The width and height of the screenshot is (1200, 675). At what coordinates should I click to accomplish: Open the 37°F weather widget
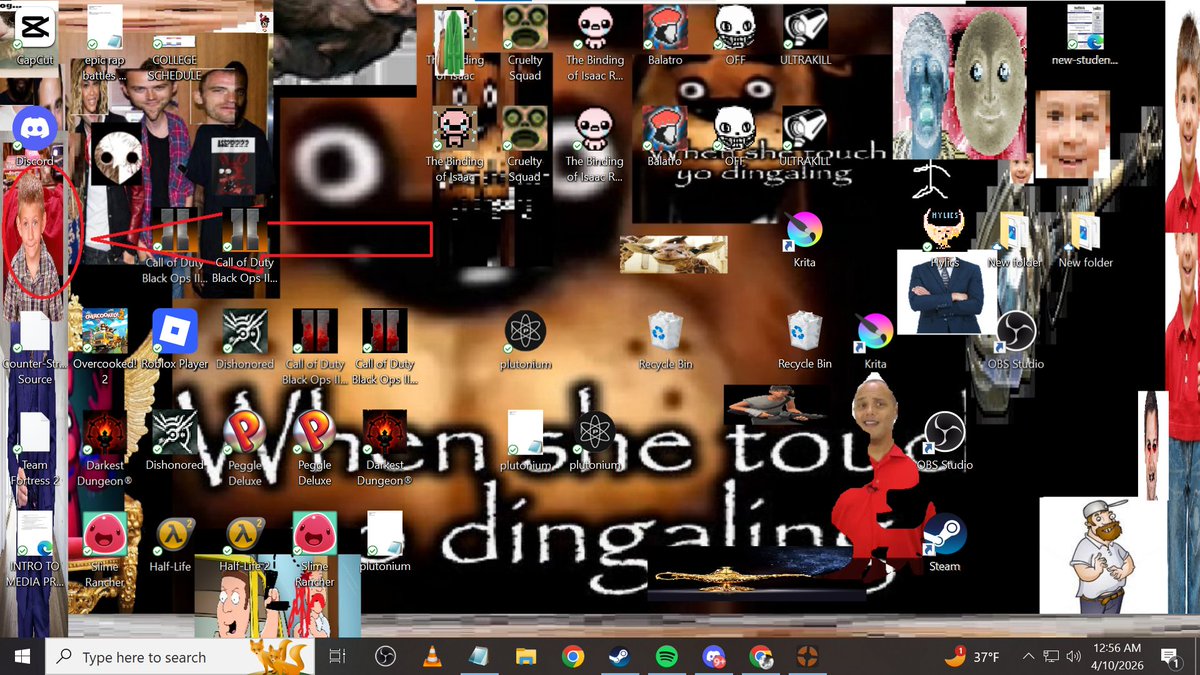click(971, 657)
